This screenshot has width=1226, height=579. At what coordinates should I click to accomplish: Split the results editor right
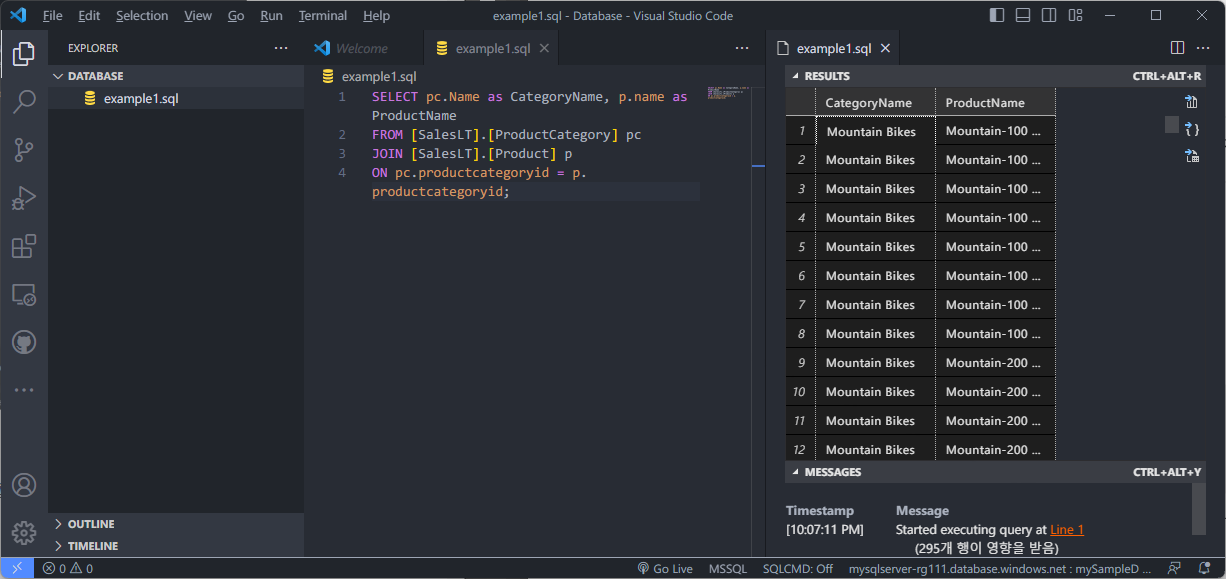tap(1177, 48)
